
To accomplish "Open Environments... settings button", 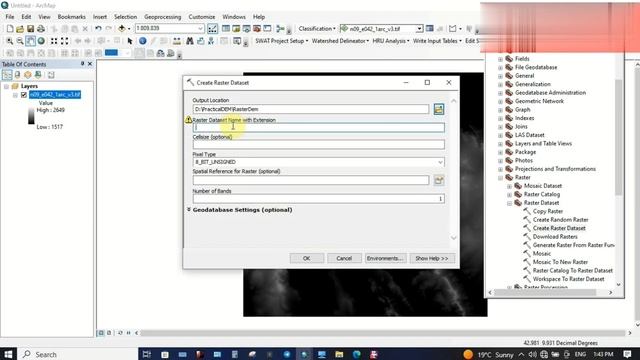I will tap(384, 258).
